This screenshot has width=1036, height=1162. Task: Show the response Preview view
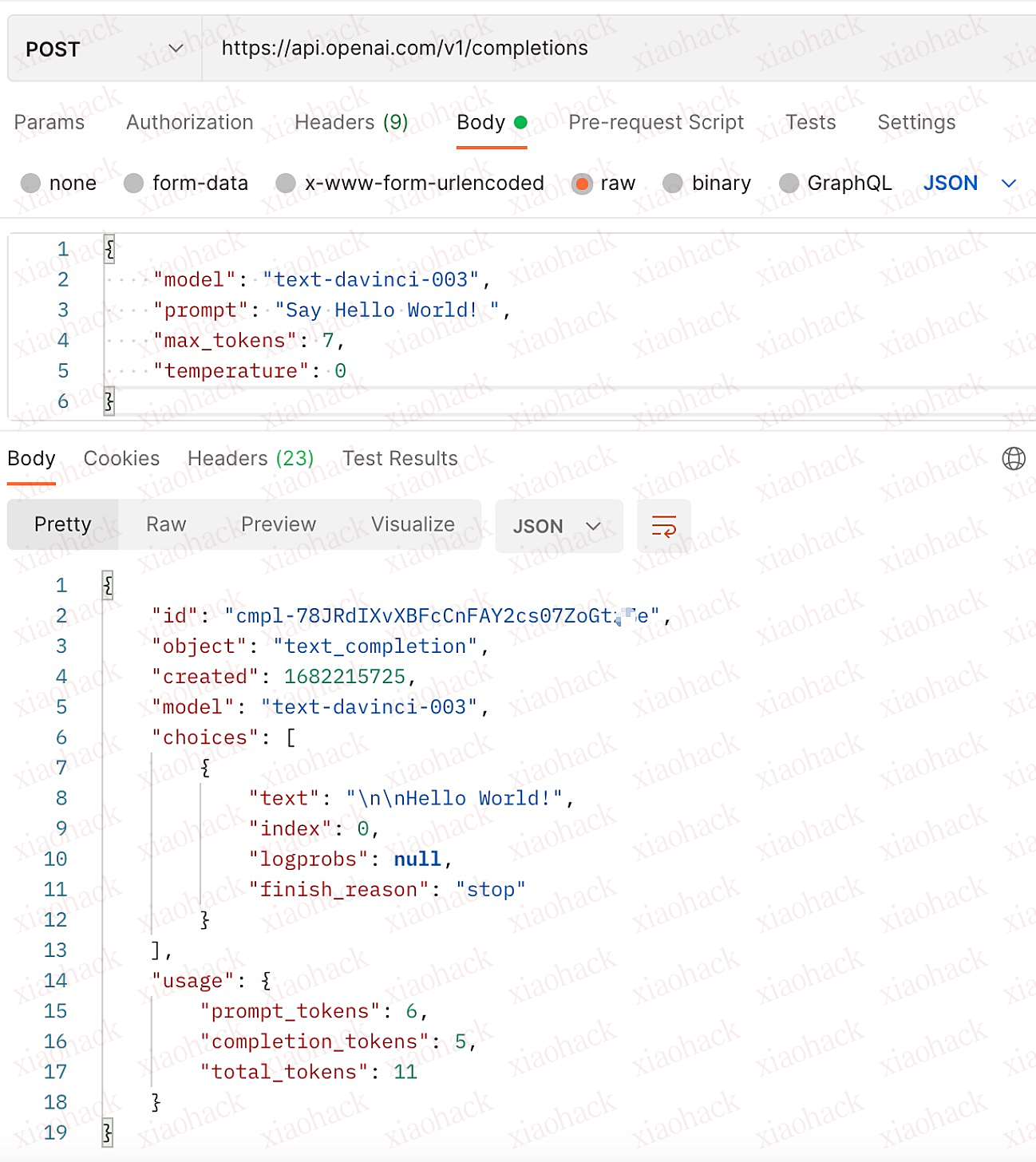[279, 524]
